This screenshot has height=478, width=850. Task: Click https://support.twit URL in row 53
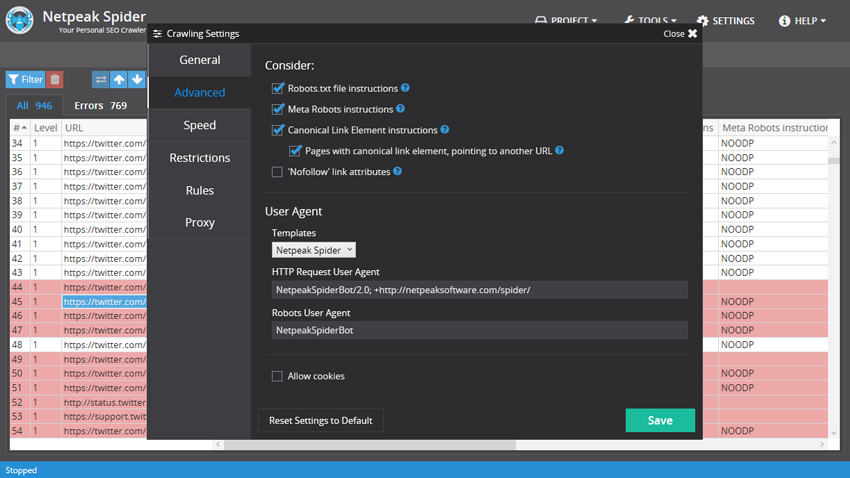click(104, 416)
